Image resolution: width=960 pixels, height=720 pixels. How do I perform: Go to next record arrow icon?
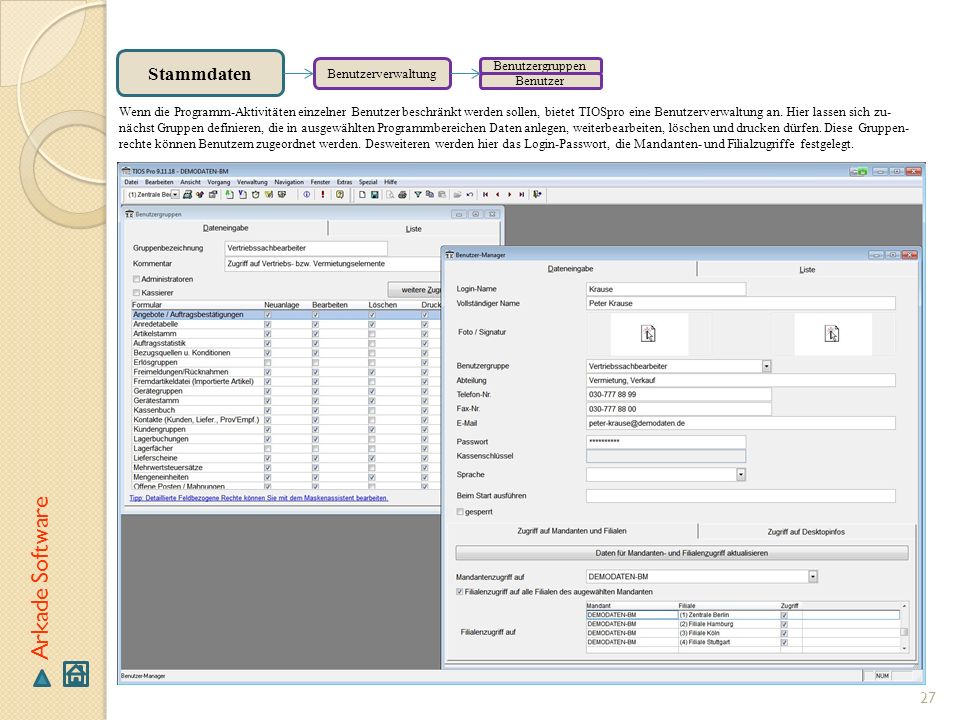tap(509, 195)
